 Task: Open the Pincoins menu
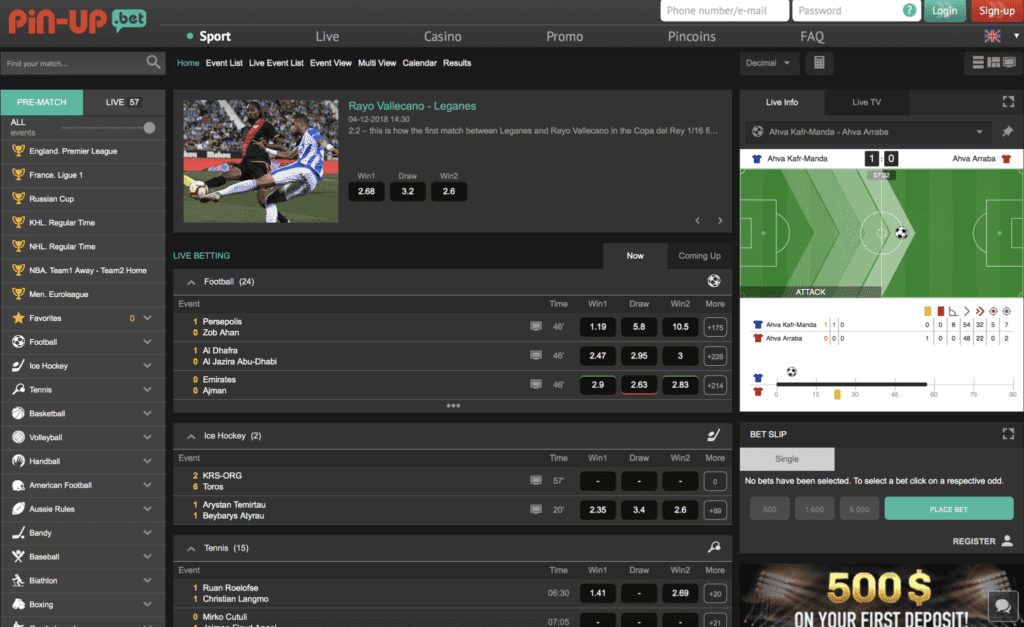[x=692, y=37]
